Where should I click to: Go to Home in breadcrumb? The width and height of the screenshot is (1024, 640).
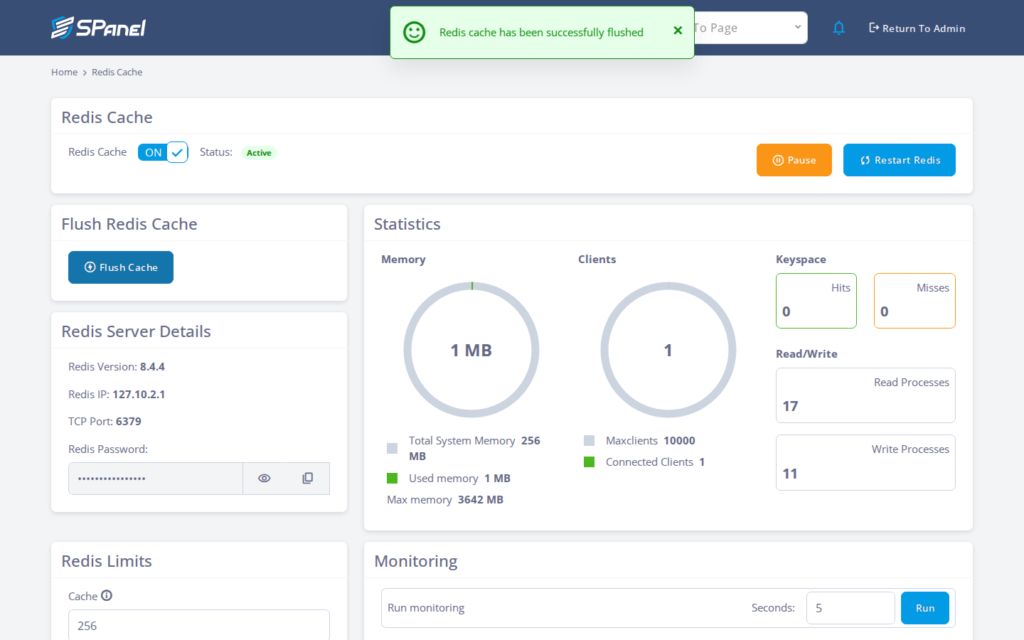pos(64,72)
